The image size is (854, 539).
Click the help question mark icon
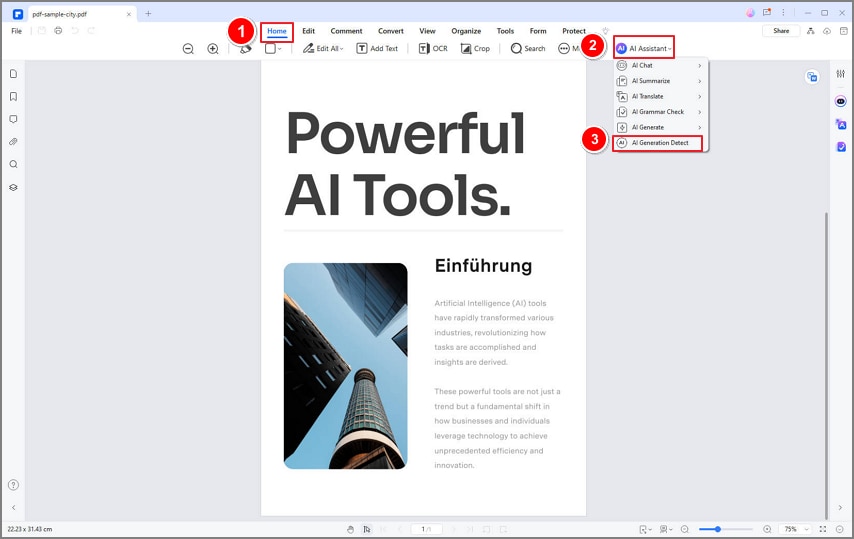pos(14,485)
